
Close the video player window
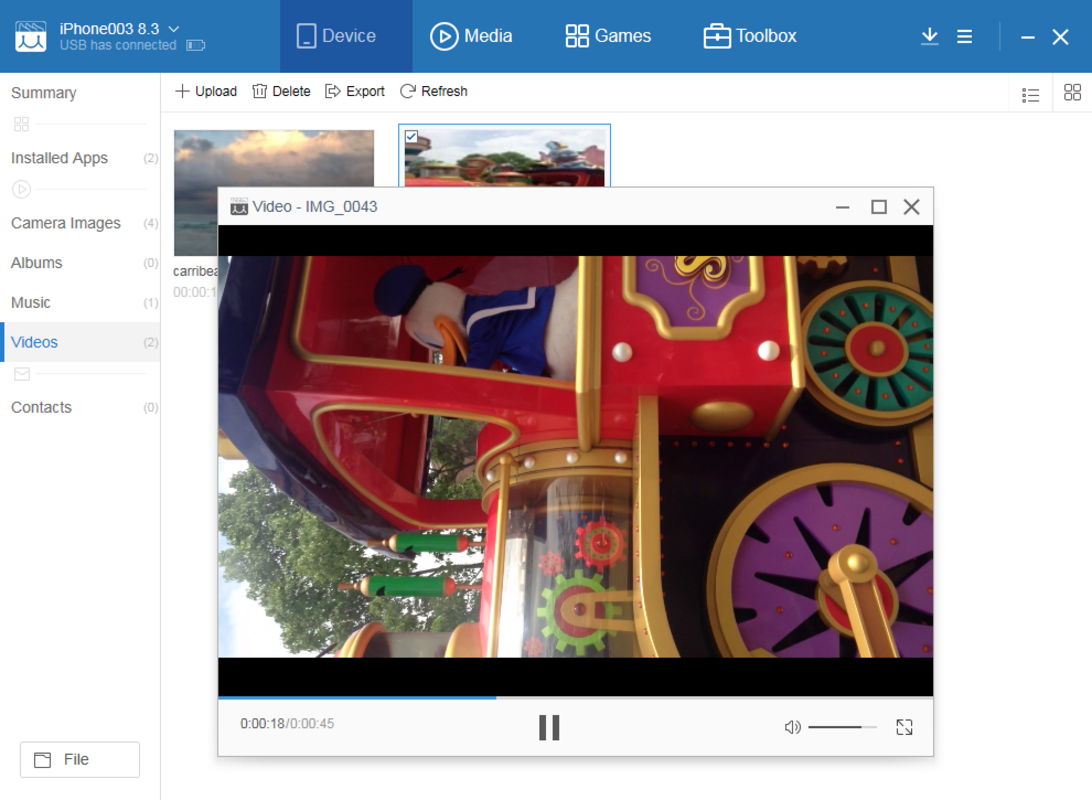(x=912, y=207)
